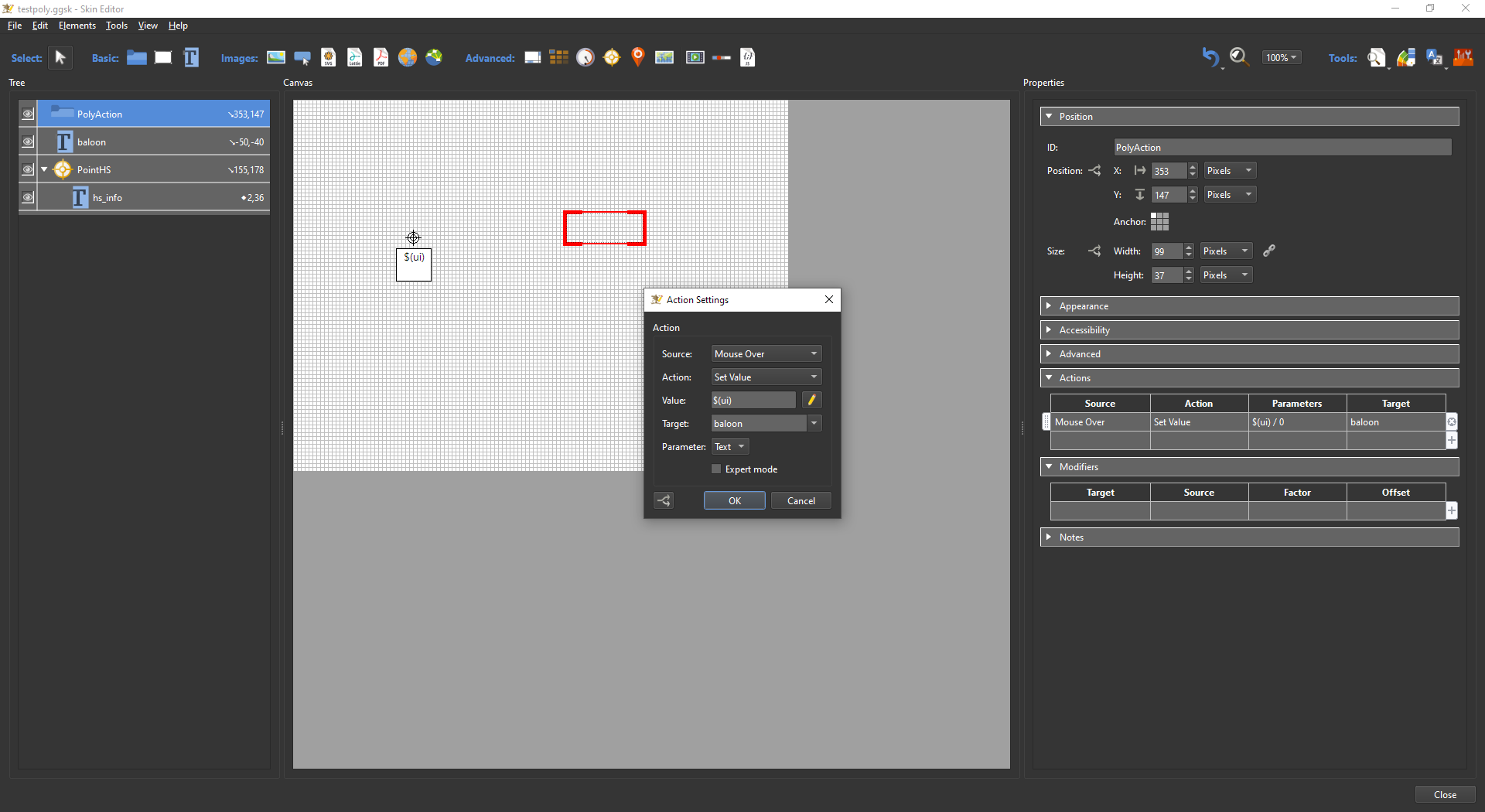Add an Image element

(x=276, y=57)
